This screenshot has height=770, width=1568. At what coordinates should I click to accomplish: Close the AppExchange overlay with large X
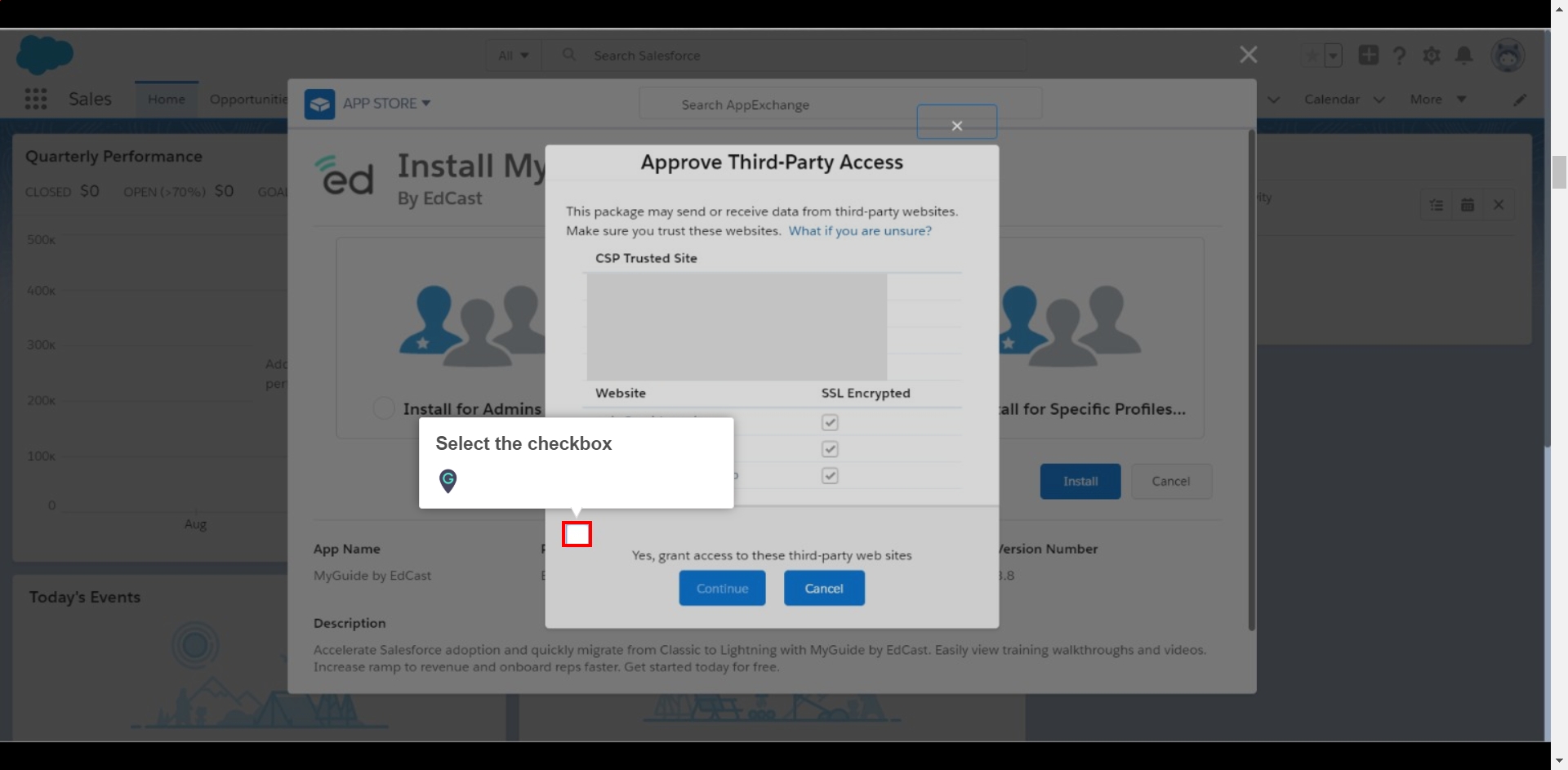tap(1248, 55)
